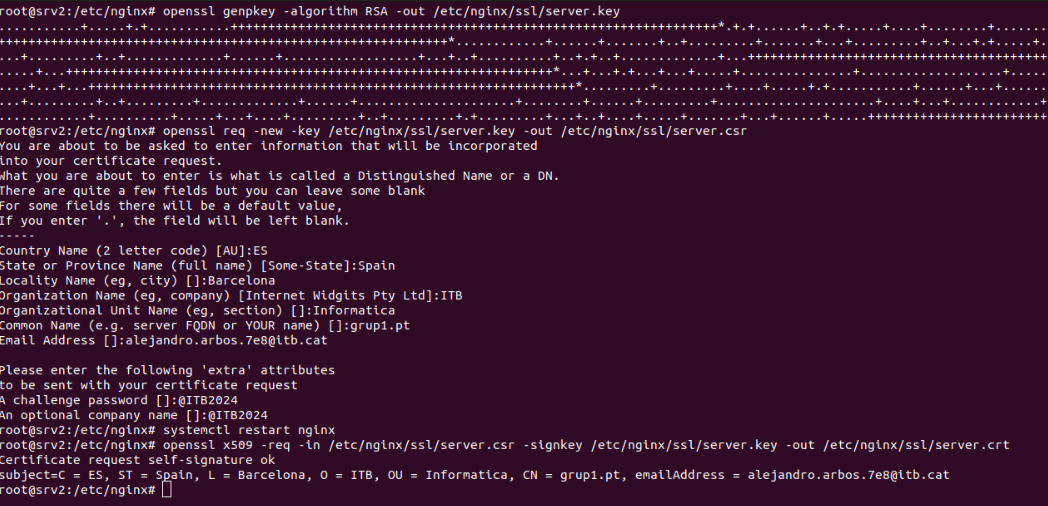Click the 'State or Province Name' line
This screenshot has height=506, width=1048.
pyautogui.click(x=197, y=266)
